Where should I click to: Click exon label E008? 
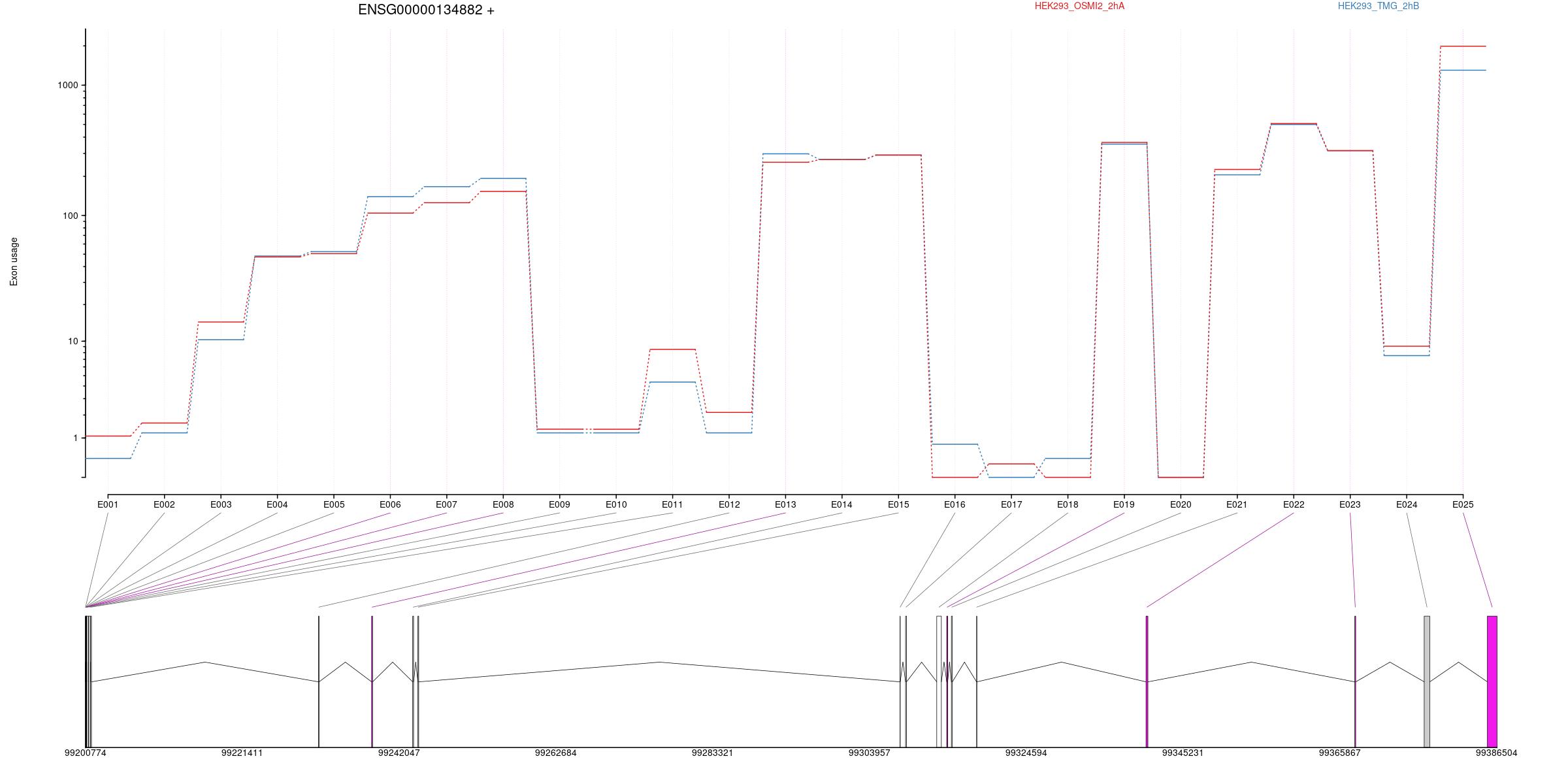503,504
